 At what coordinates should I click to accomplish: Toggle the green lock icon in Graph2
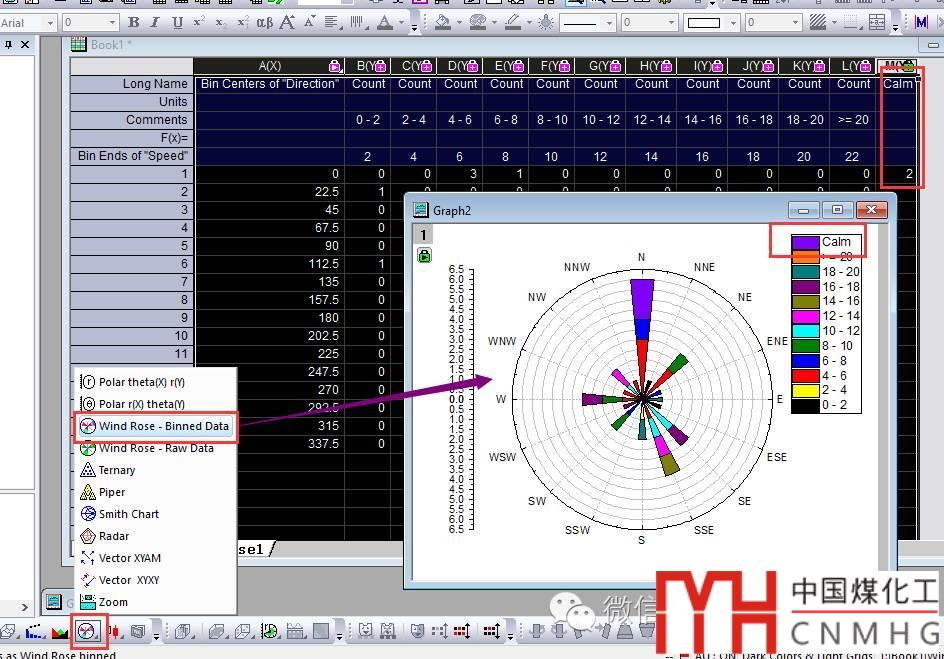pos(424,255)
